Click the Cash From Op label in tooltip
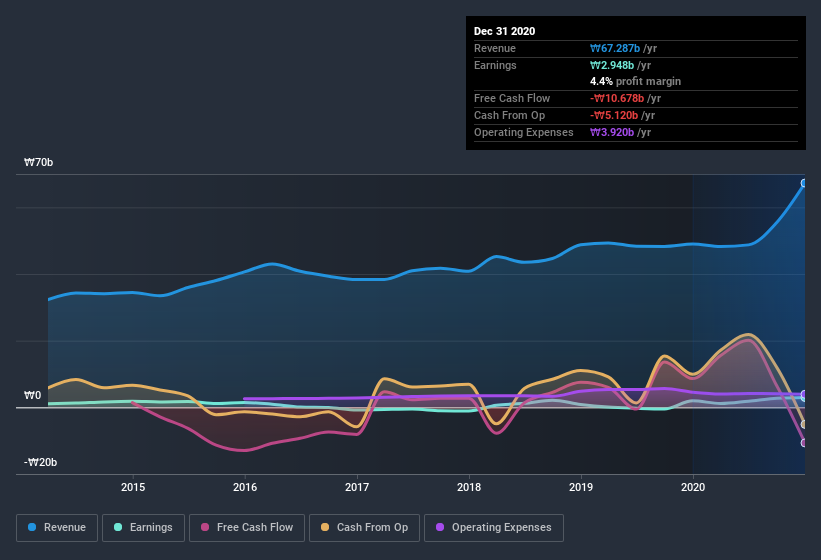Image resolution: width=821 pixels, height=560 pixels. [x=509, y=116]
